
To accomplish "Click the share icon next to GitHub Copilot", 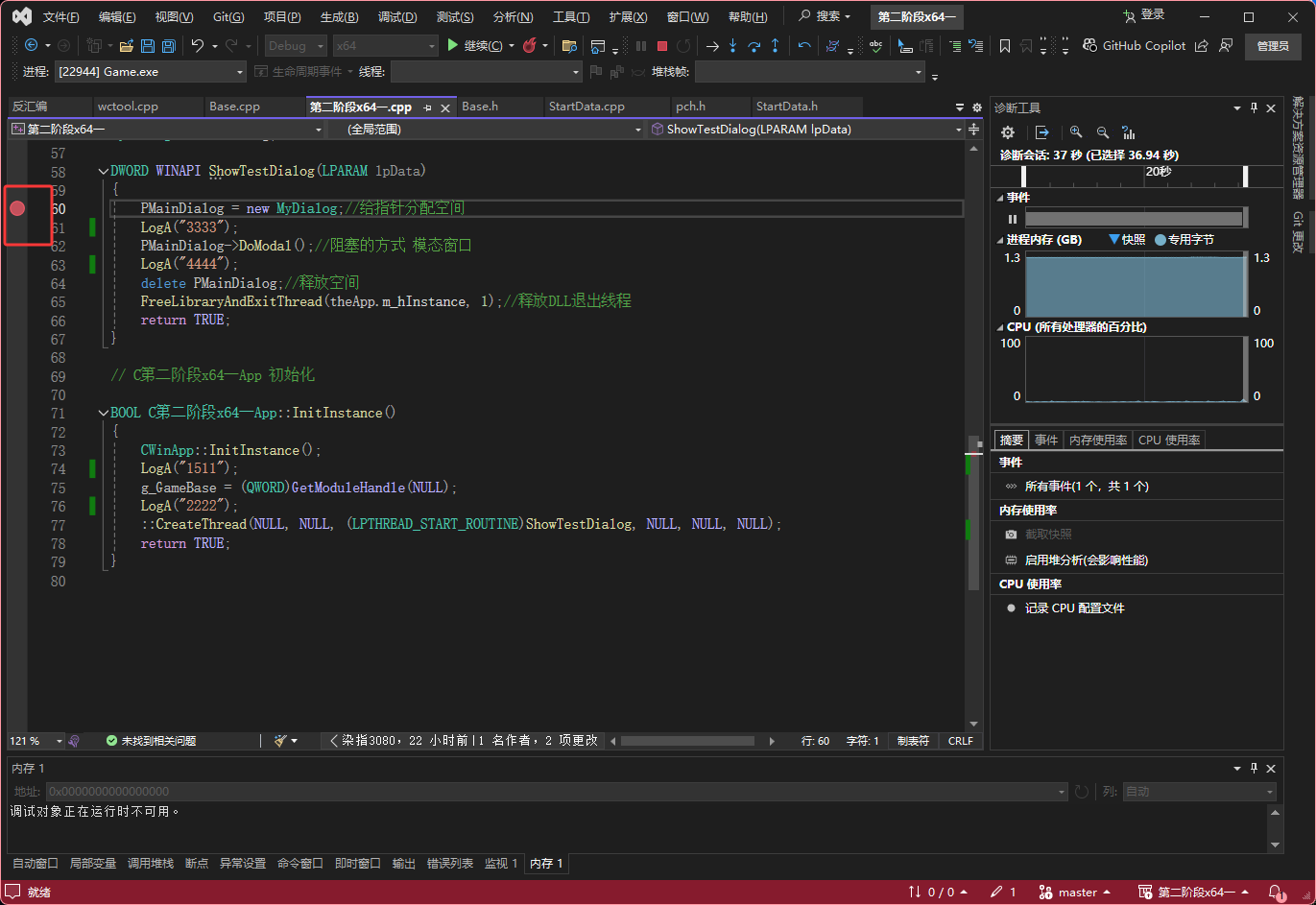I will [1202, 45].
